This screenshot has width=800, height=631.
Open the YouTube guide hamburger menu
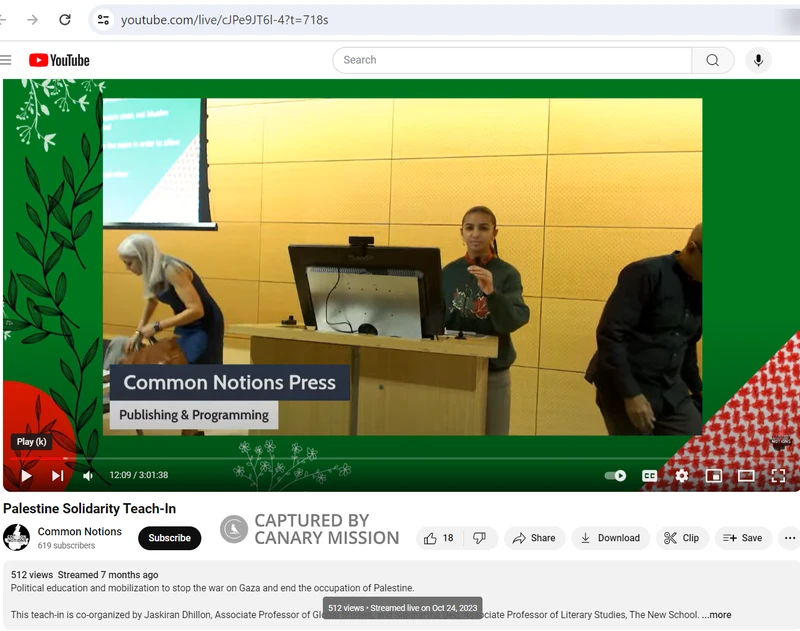[x=5, y=60]
